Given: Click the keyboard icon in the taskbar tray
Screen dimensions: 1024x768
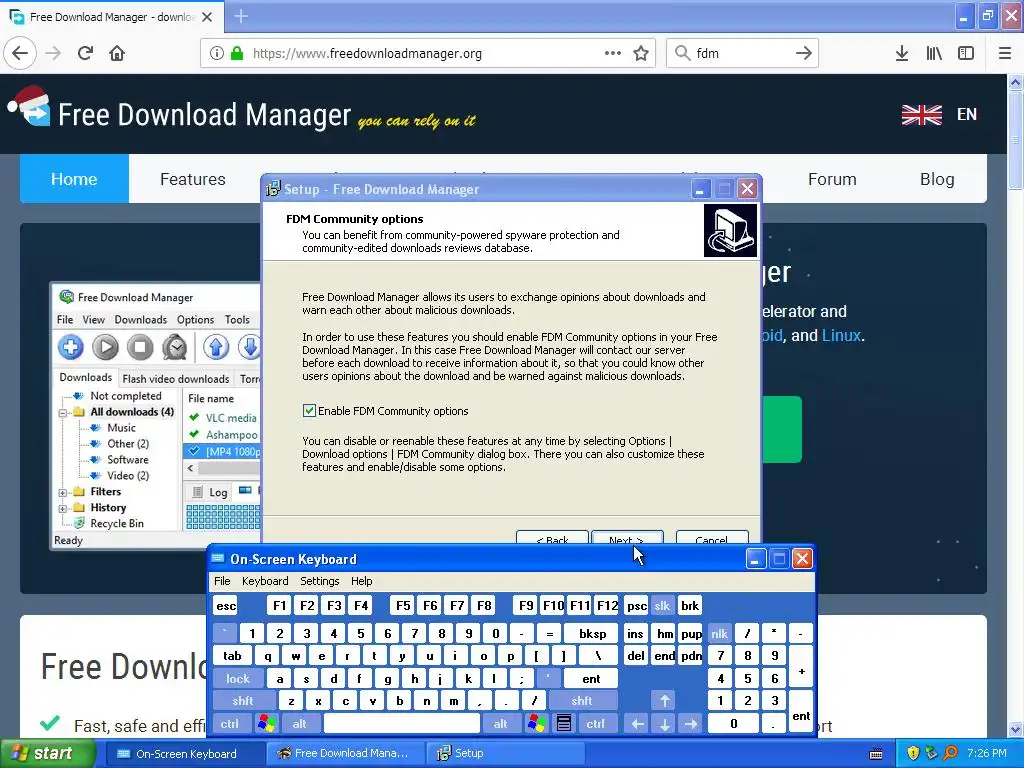Looking at the screenshot, I should pyautogui.click(x=876, y=754).
